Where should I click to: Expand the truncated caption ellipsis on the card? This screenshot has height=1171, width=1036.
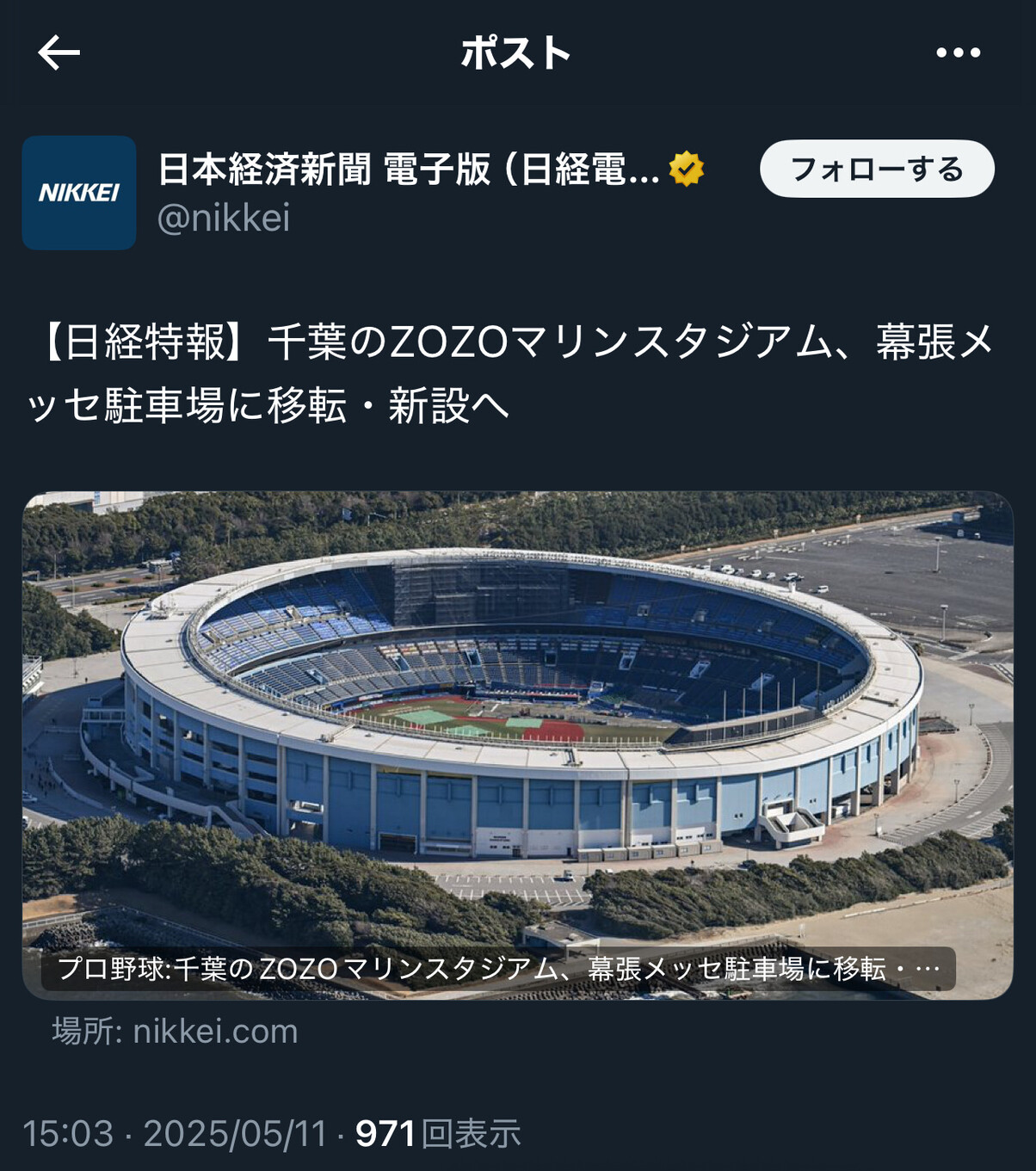click(928, 970)
